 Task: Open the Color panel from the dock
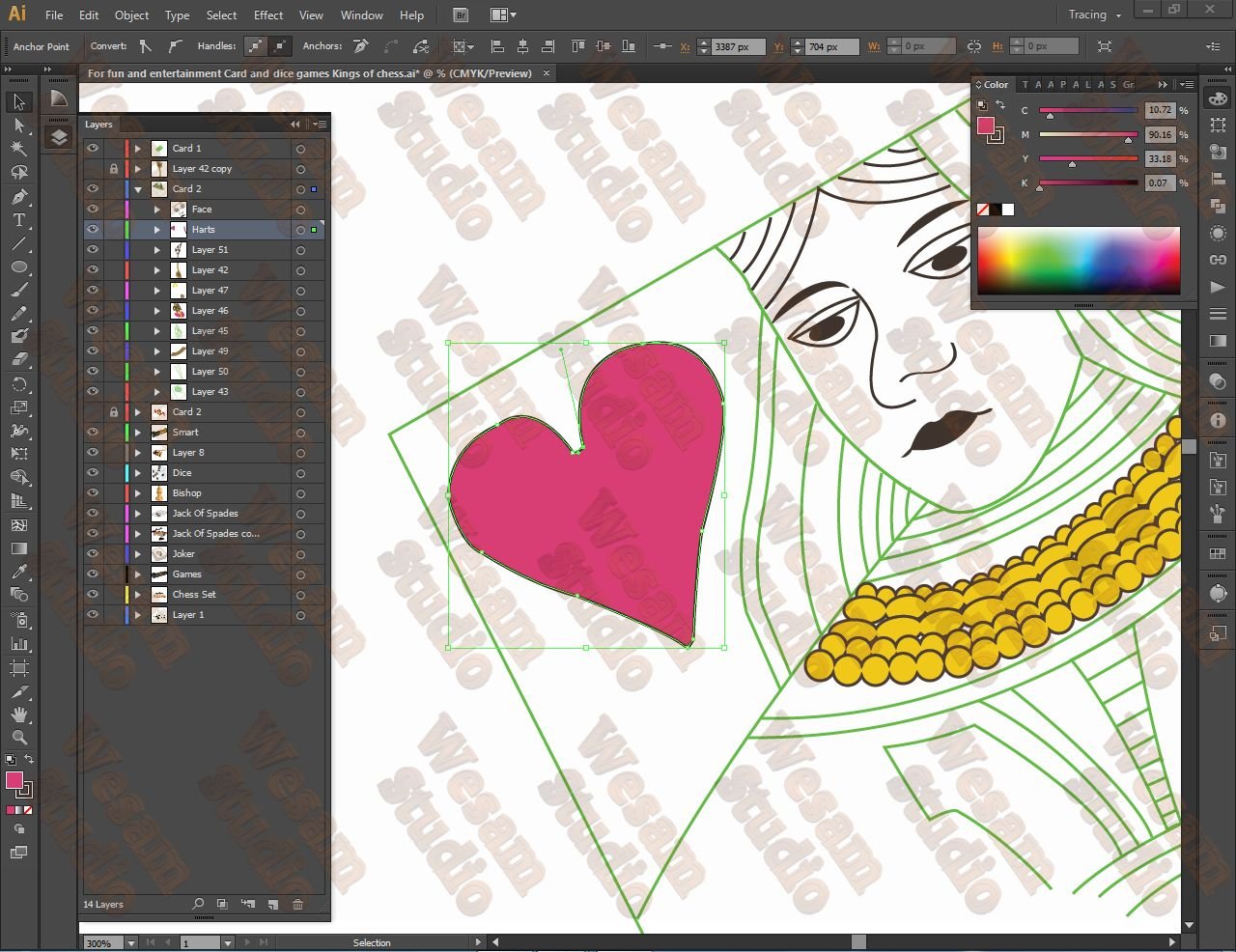[x=1218, y=98]
